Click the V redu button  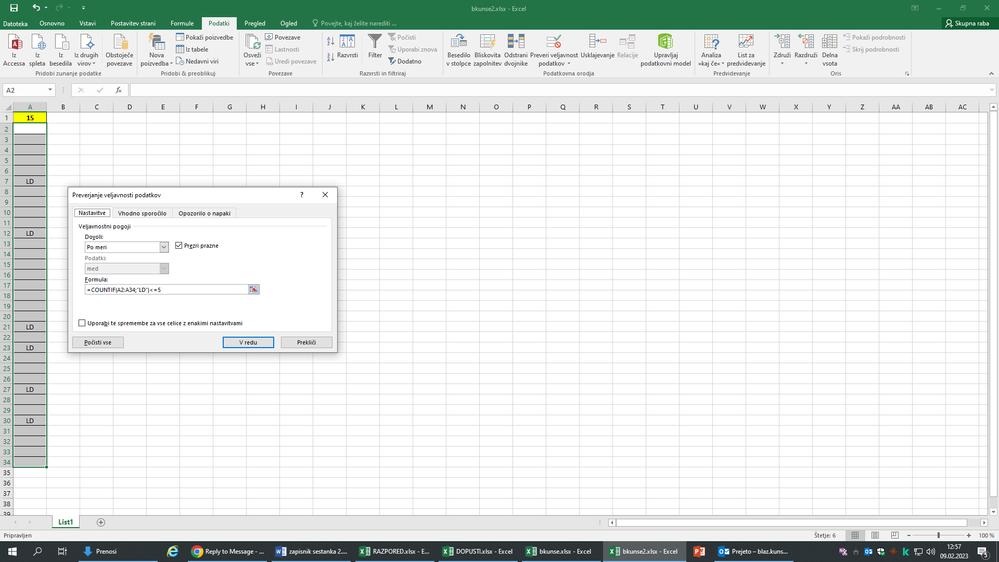(248, 342)
